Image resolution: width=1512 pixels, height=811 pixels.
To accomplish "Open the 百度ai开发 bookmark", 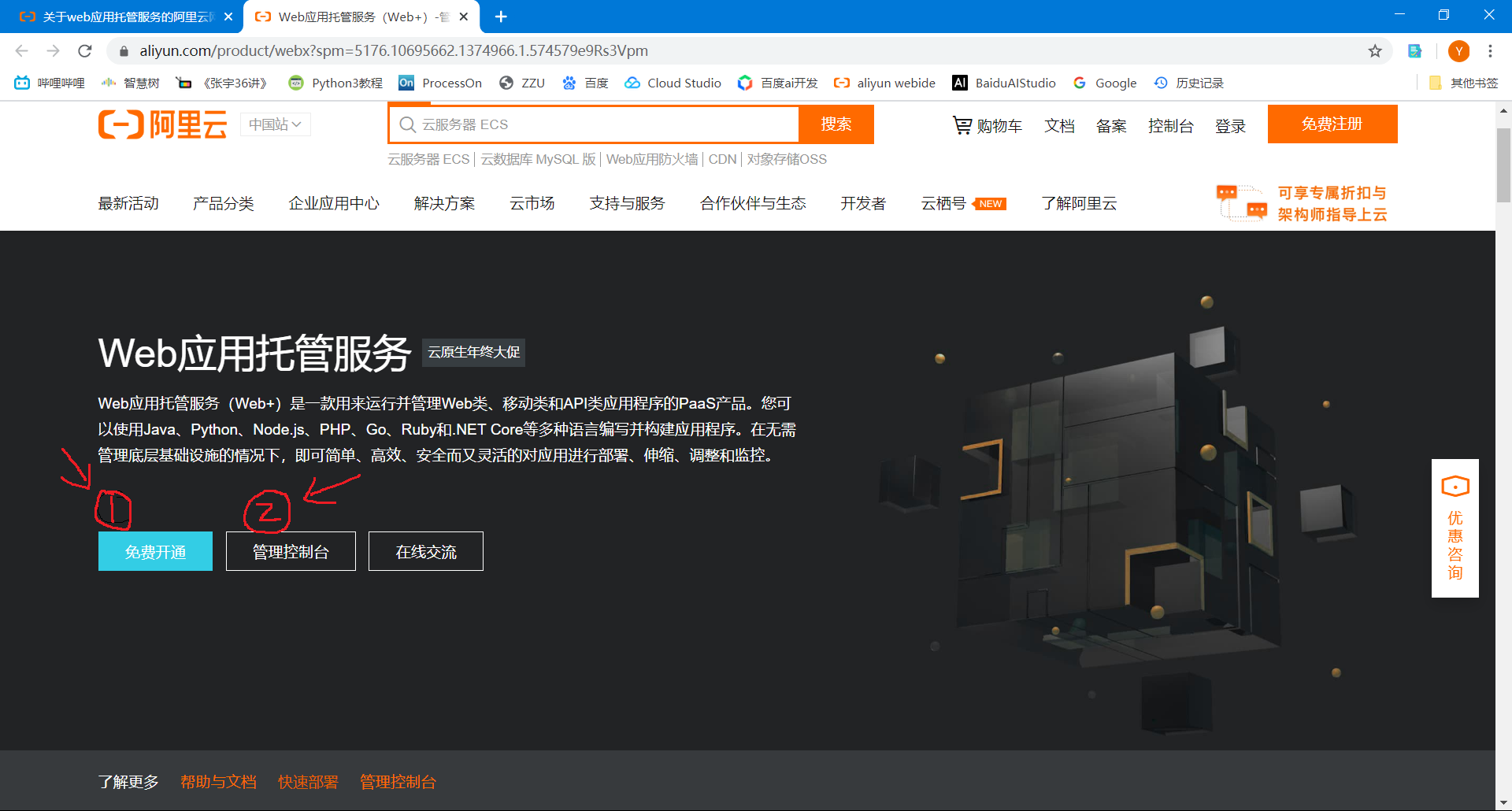I will coord(778,83).
